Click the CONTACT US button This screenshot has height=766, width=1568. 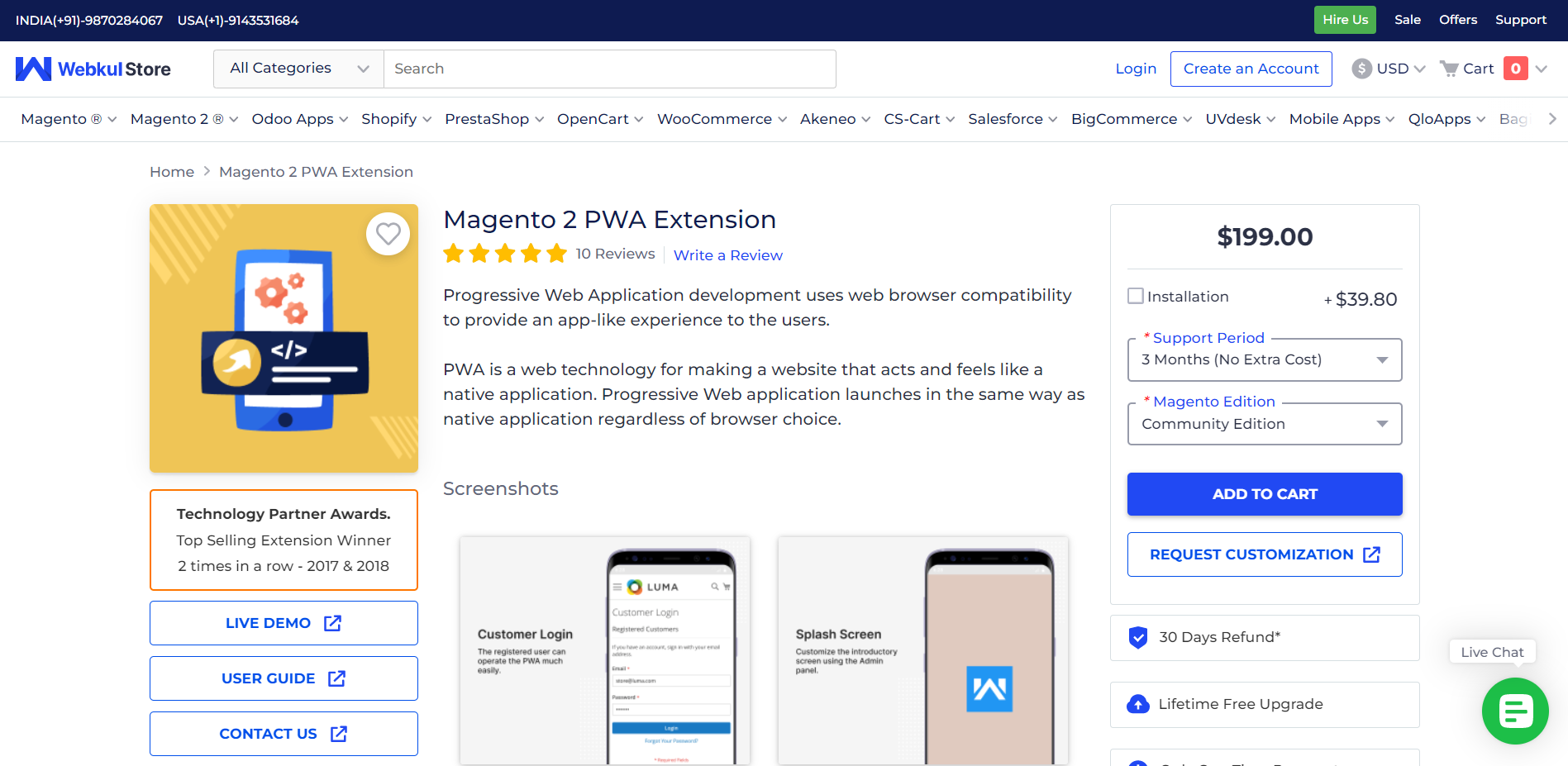point(284,734)
